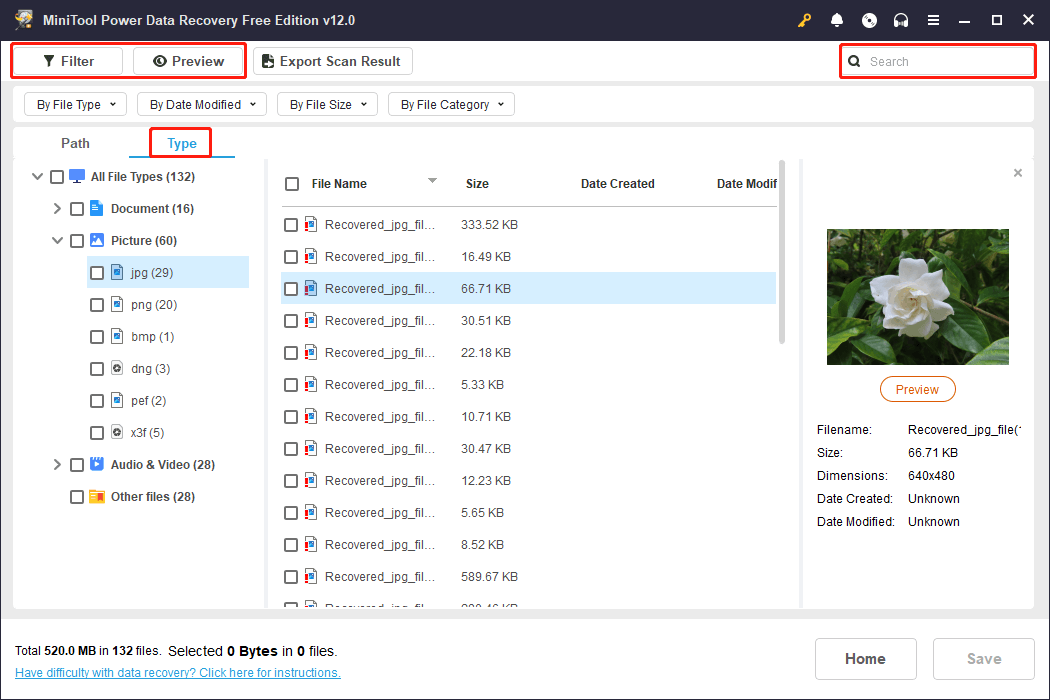Screen dimensions: 1050x700
Task: Click the search magnifier icon
Action: point(854,62)
